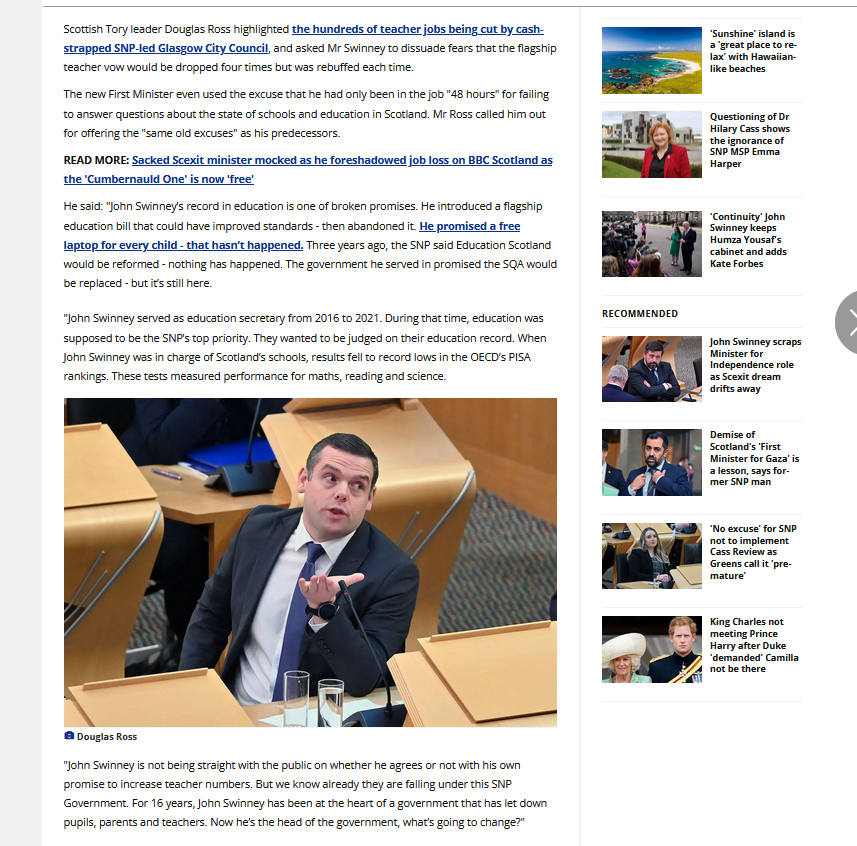857x846 pixels.
Task: Click the paragraph 'John Swinney is not being straight'
Action: [305, 794]
